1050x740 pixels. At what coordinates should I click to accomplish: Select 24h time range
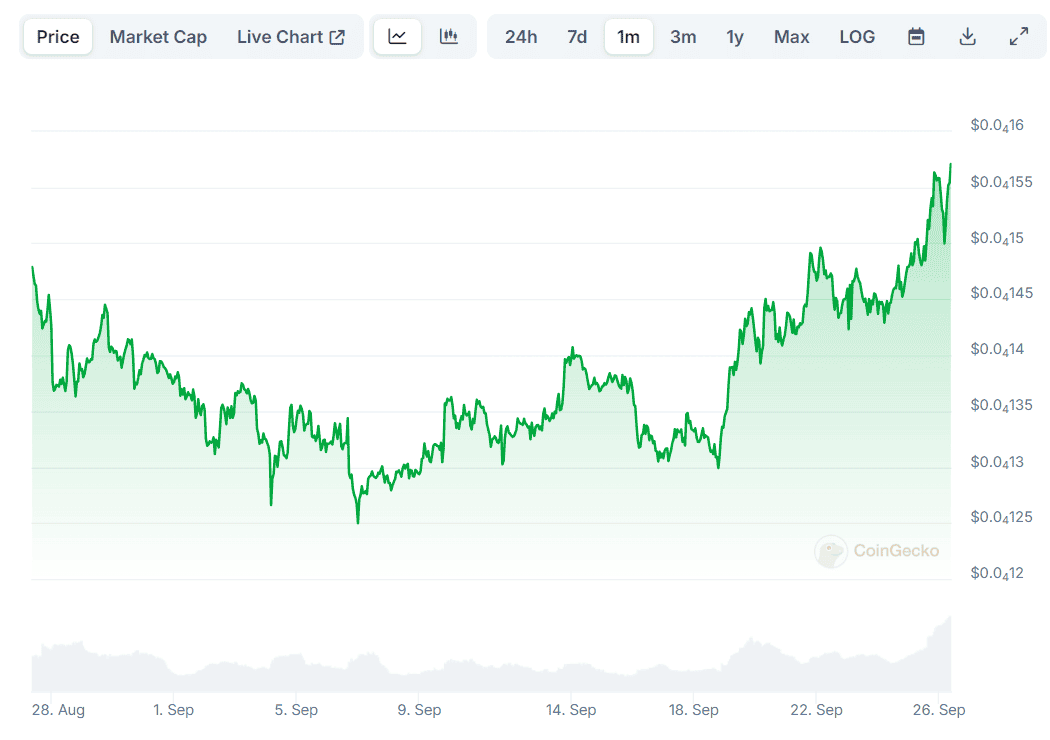[521, 37]
